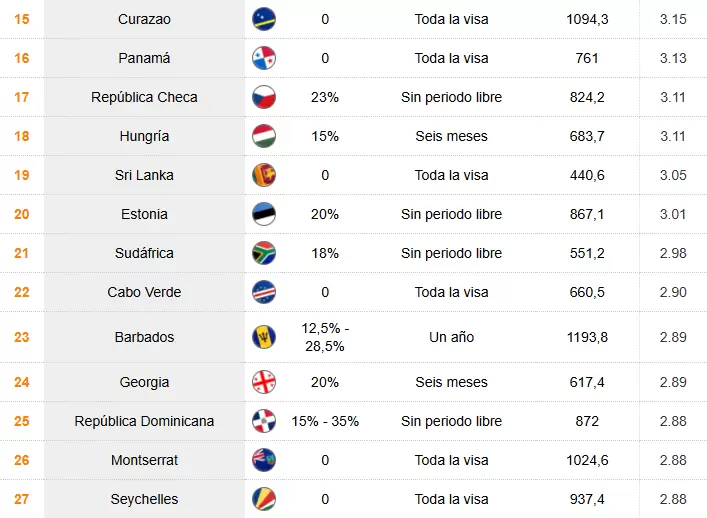Click Georgia's 617,4 cost value
This screenshot has width=707, height=518.
click(587, 382)
